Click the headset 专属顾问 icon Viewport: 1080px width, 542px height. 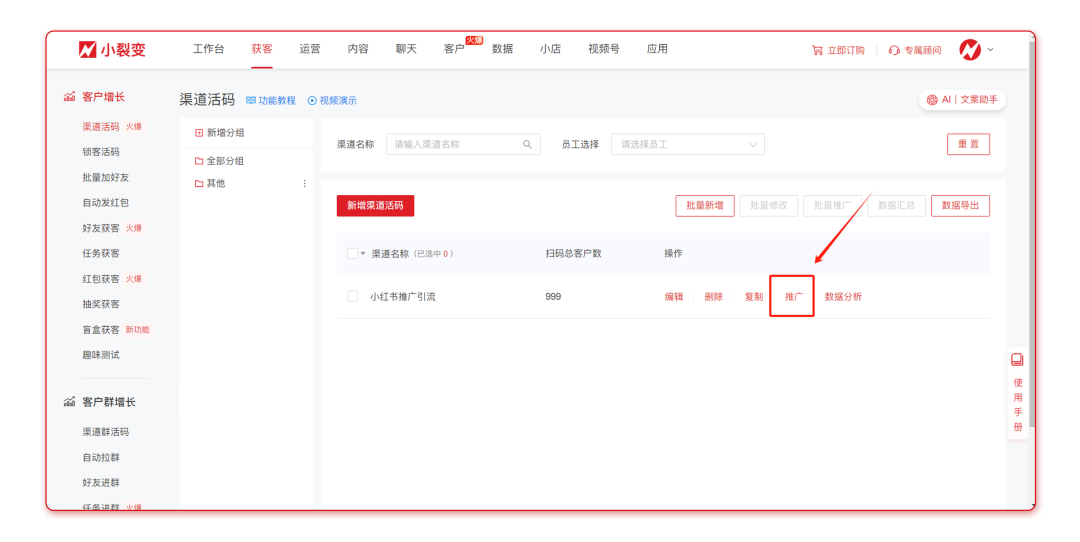coord(894,50)
